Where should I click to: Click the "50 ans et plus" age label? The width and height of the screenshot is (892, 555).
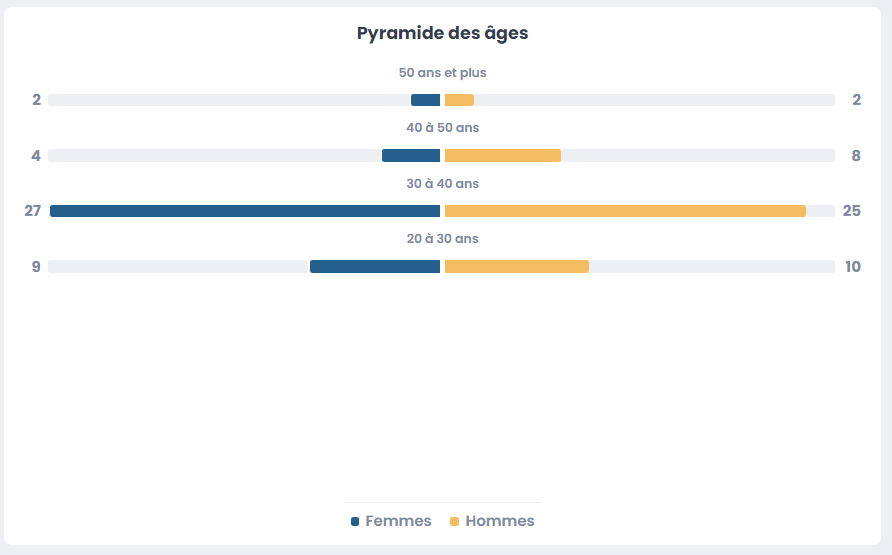pos(442,73)
